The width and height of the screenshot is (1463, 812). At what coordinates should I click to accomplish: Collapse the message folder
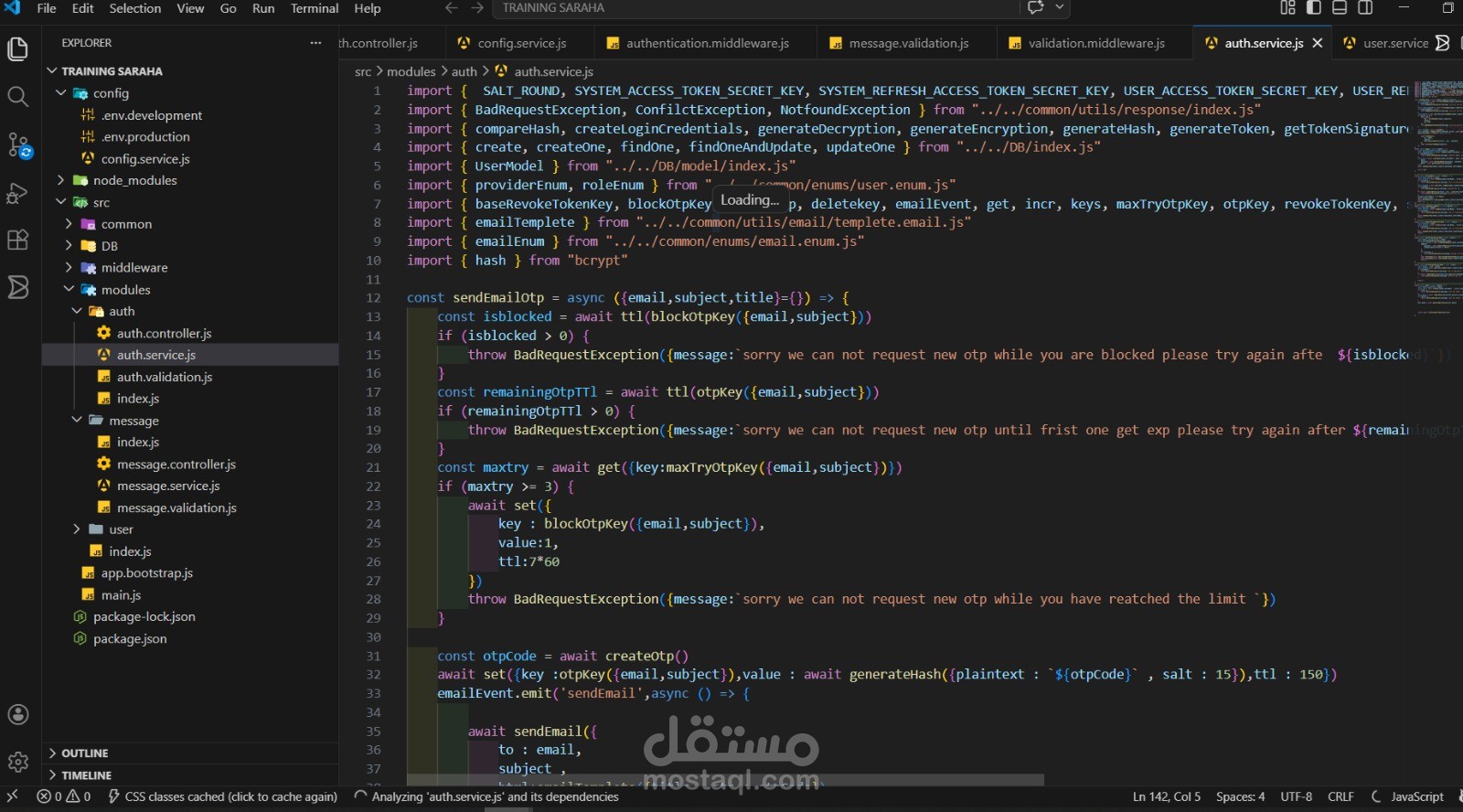click(77, 421)
